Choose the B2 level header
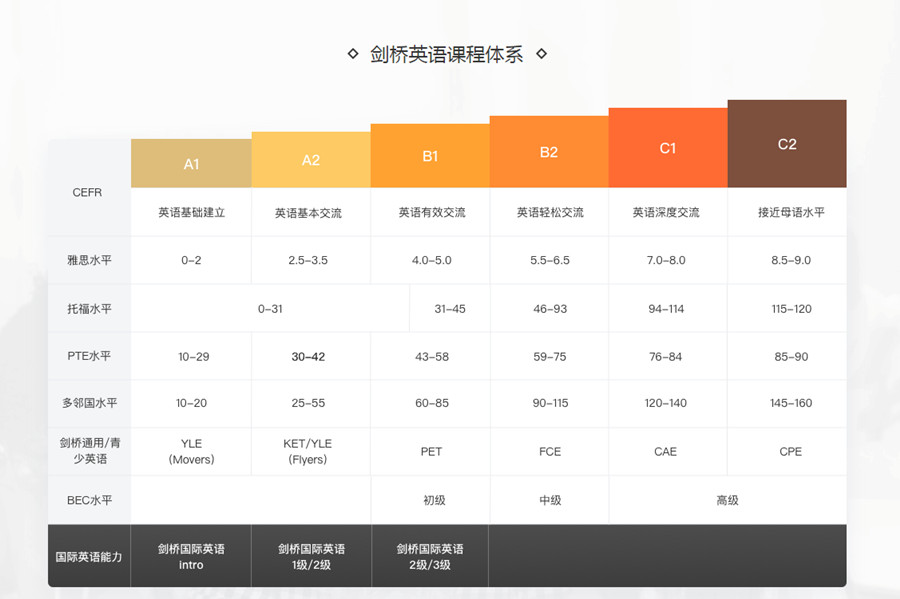The width and height of the screenshot is (900, 599). (549, 152)
